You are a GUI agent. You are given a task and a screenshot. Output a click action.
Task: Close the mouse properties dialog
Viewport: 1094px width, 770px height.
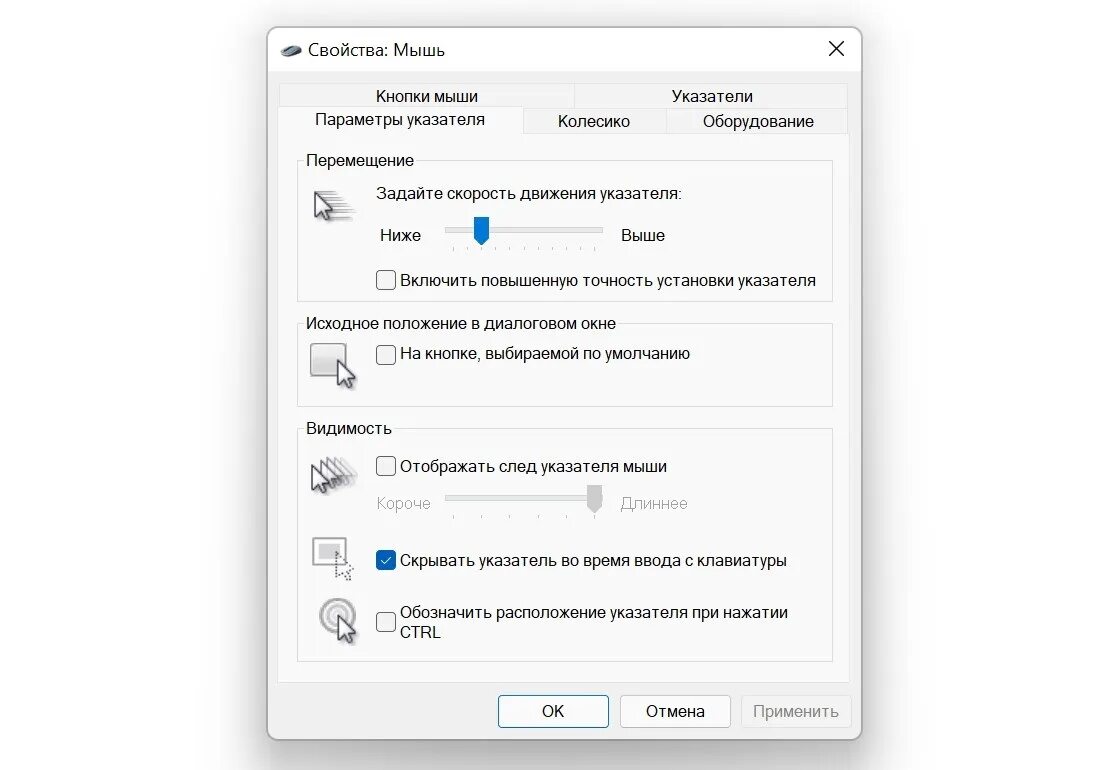coord(836,49)
